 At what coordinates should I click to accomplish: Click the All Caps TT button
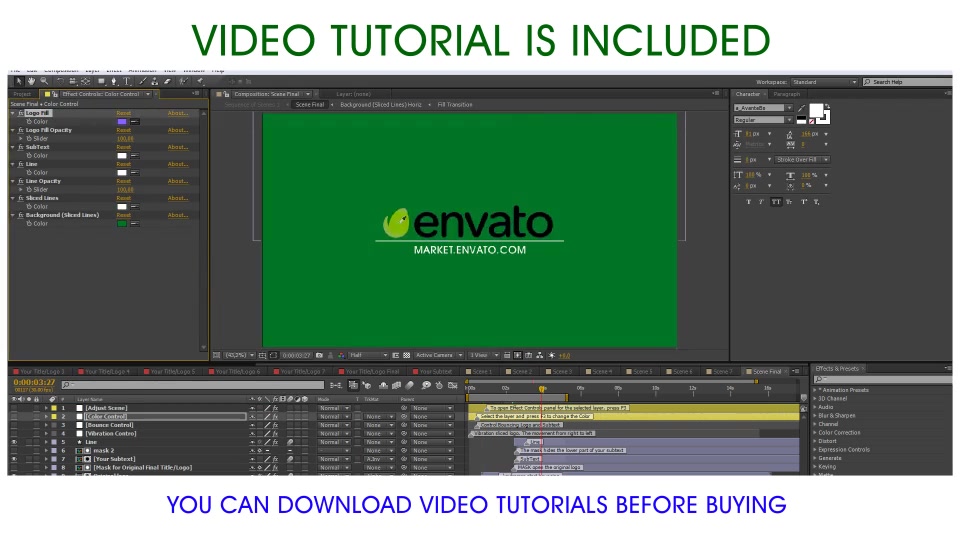[x=776, y=201]
